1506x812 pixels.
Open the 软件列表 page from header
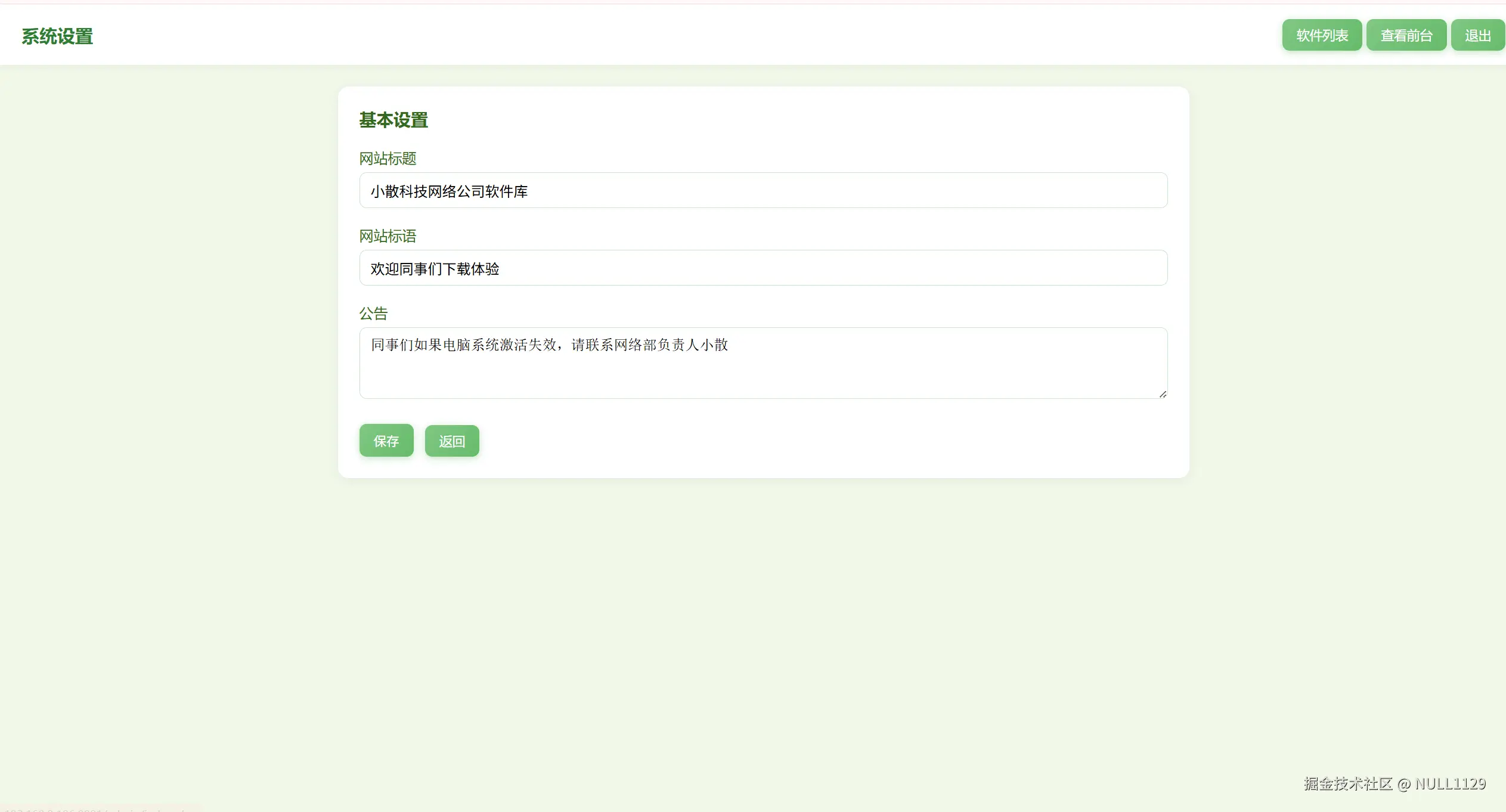point(1321,35)
